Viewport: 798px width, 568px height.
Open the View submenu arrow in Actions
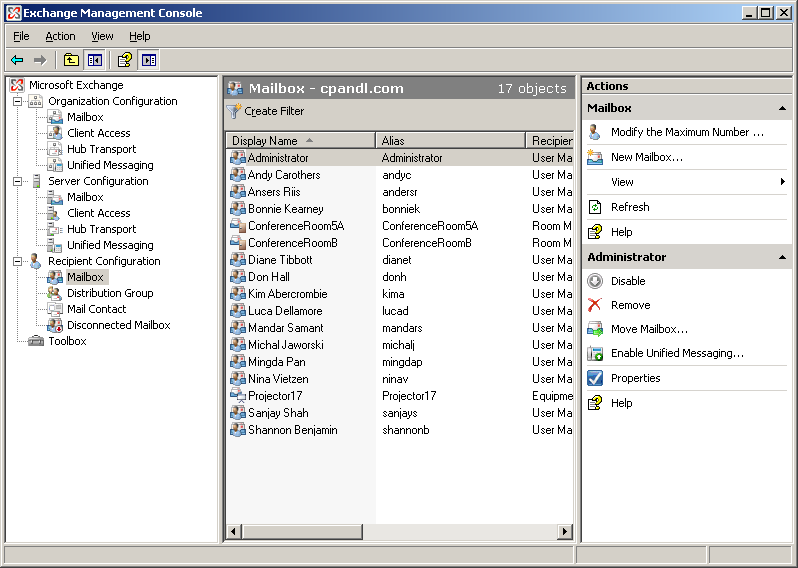click(x=783, y=182)
